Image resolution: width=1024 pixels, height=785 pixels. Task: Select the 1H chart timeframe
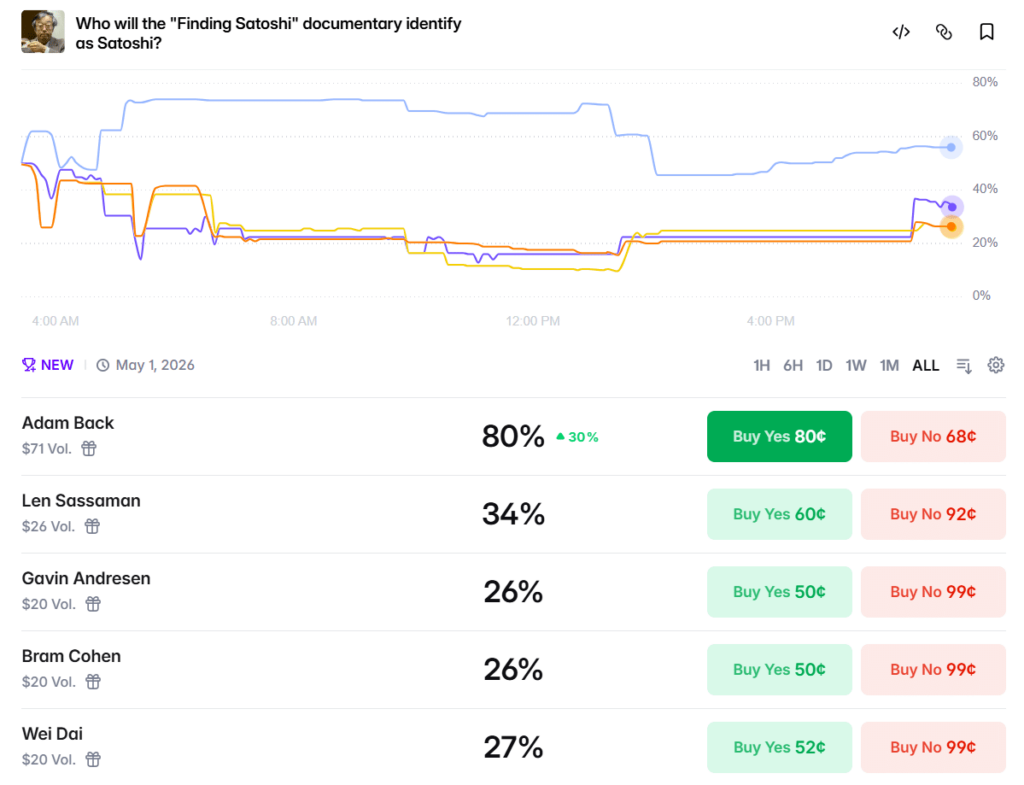pyautogui.click(x=762, y=365)
